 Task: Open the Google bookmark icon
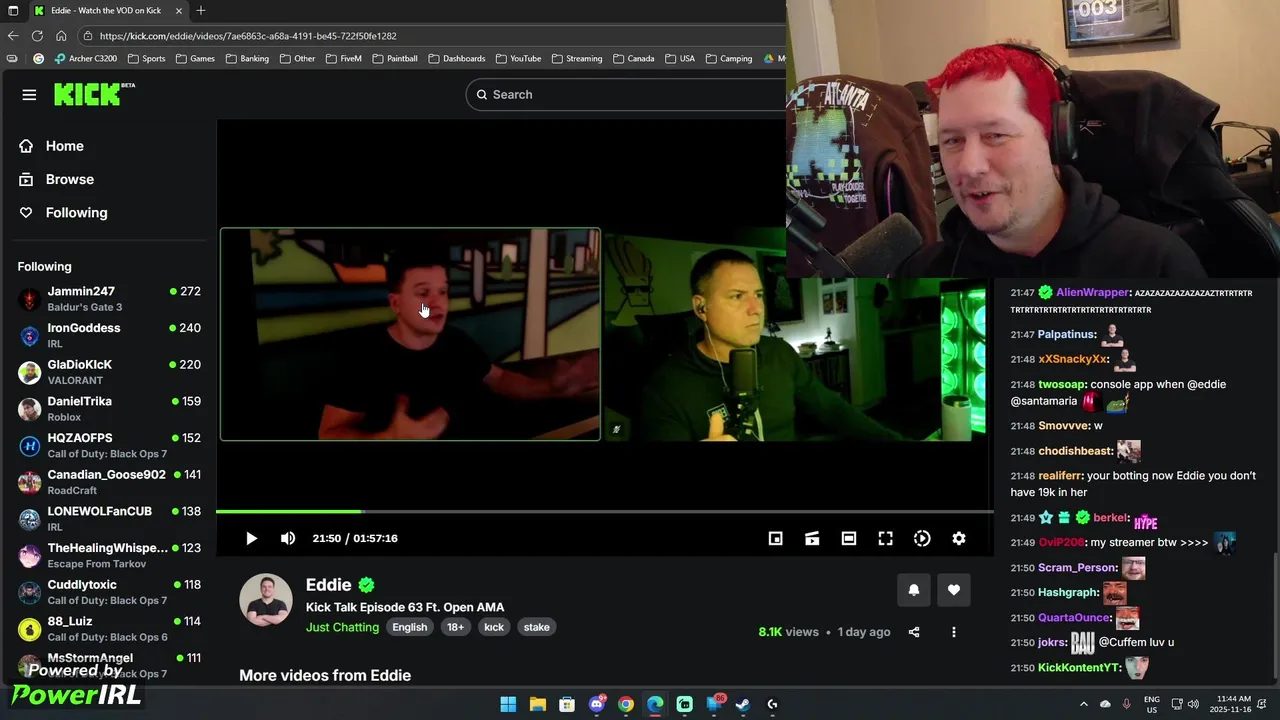point(38,59)
